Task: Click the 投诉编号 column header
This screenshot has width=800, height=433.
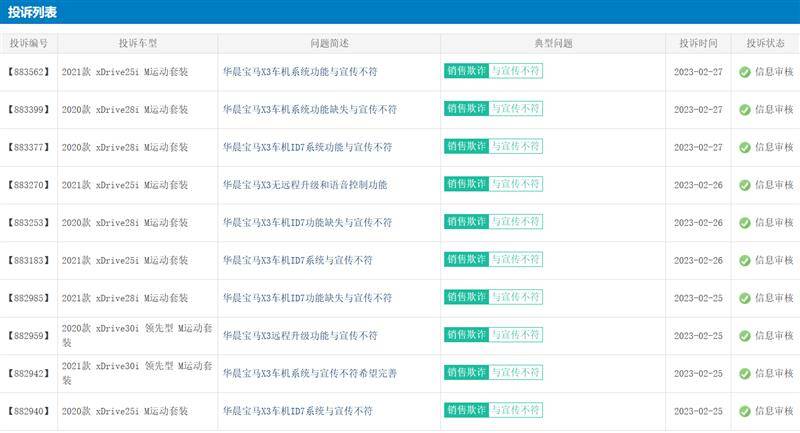Action: (x=29, y=43)
